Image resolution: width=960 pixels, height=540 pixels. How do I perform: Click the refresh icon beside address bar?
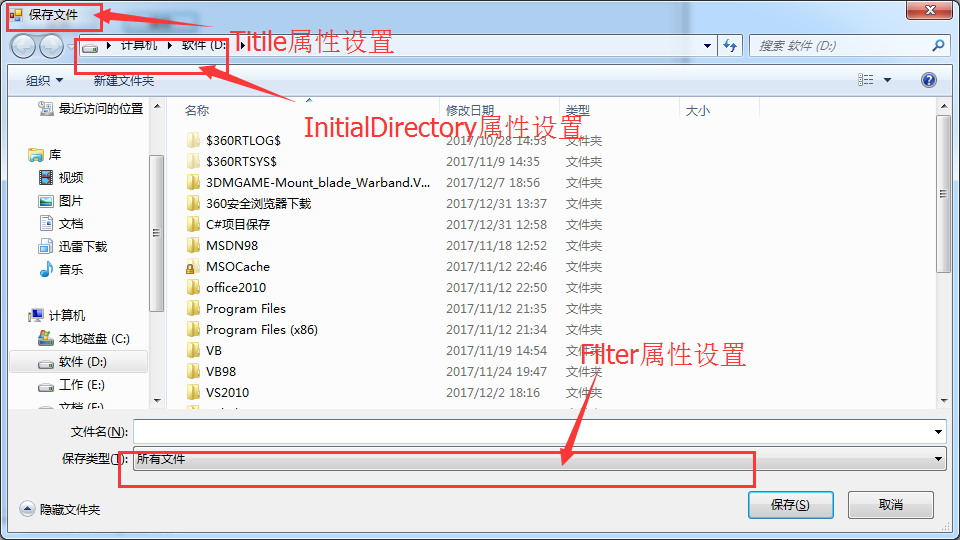point(730,45)
